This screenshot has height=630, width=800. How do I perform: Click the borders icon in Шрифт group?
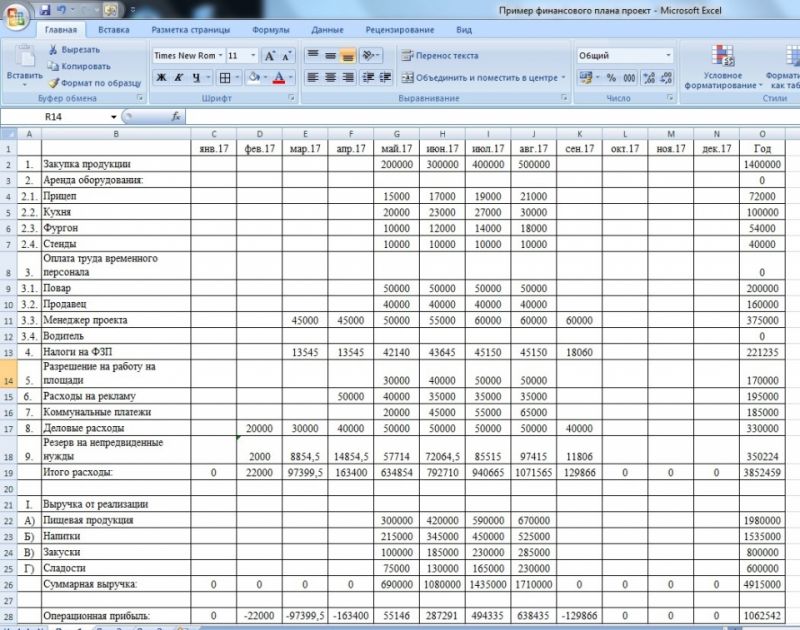tap(224, 78)
